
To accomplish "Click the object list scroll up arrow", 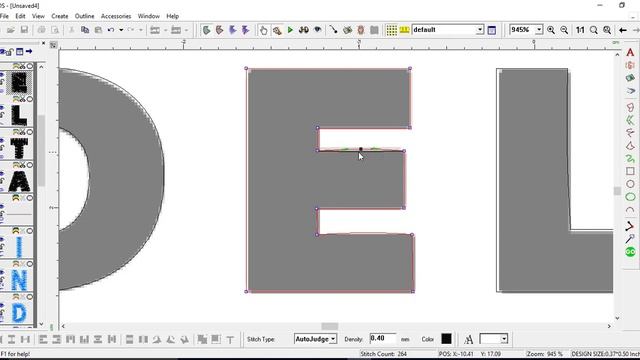I will point(41,67).
